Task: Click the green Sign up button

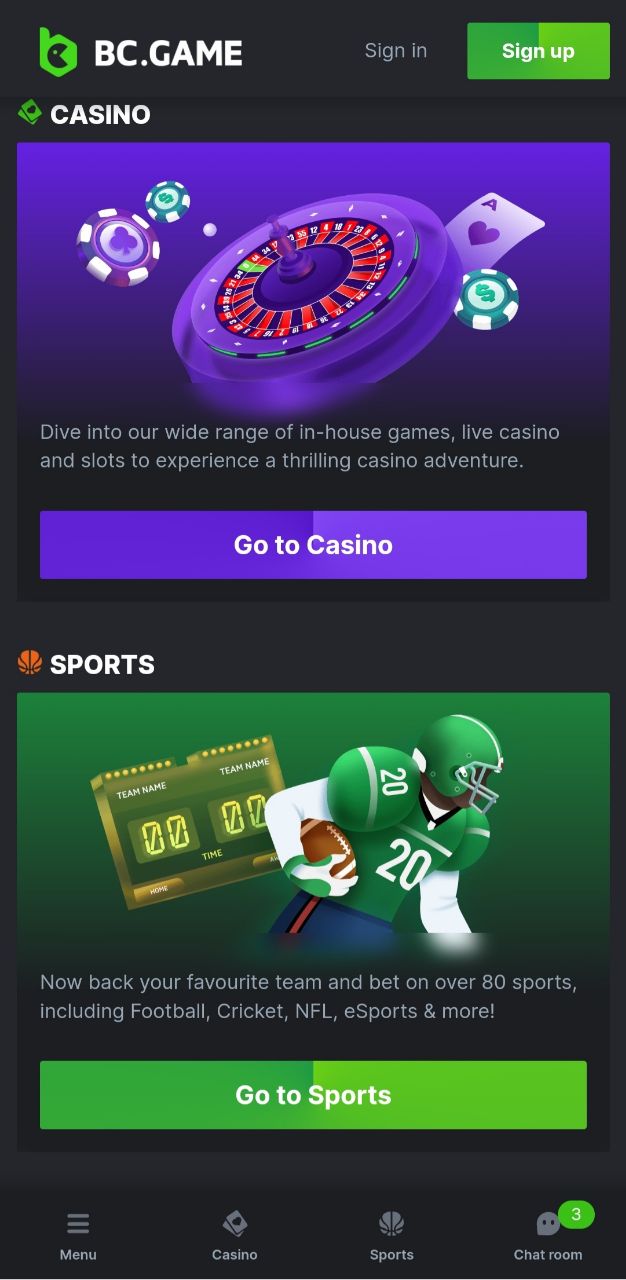Action: coord(538,51)
